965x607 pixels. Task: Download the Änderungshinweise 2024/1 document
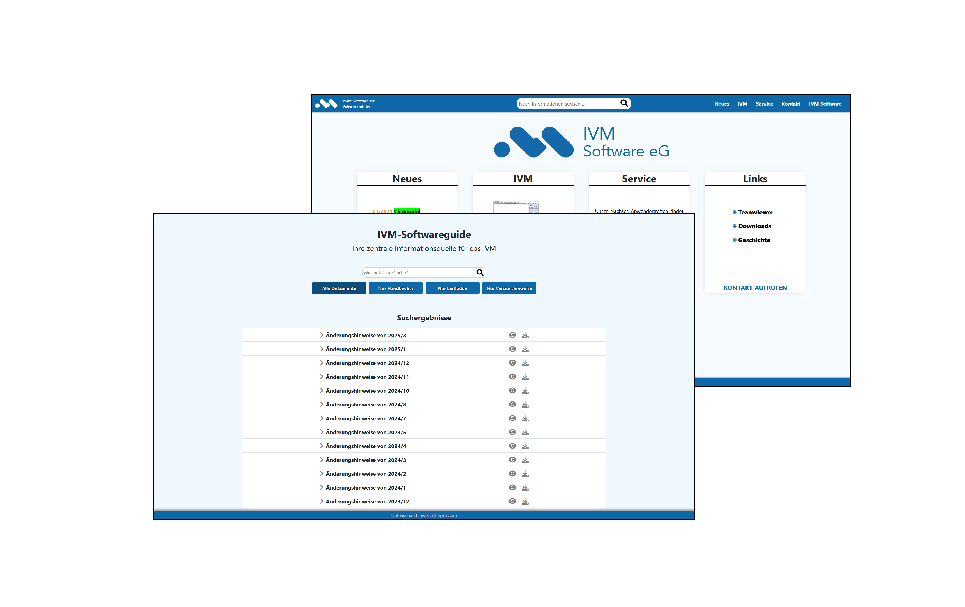click(x=526, y=488)
